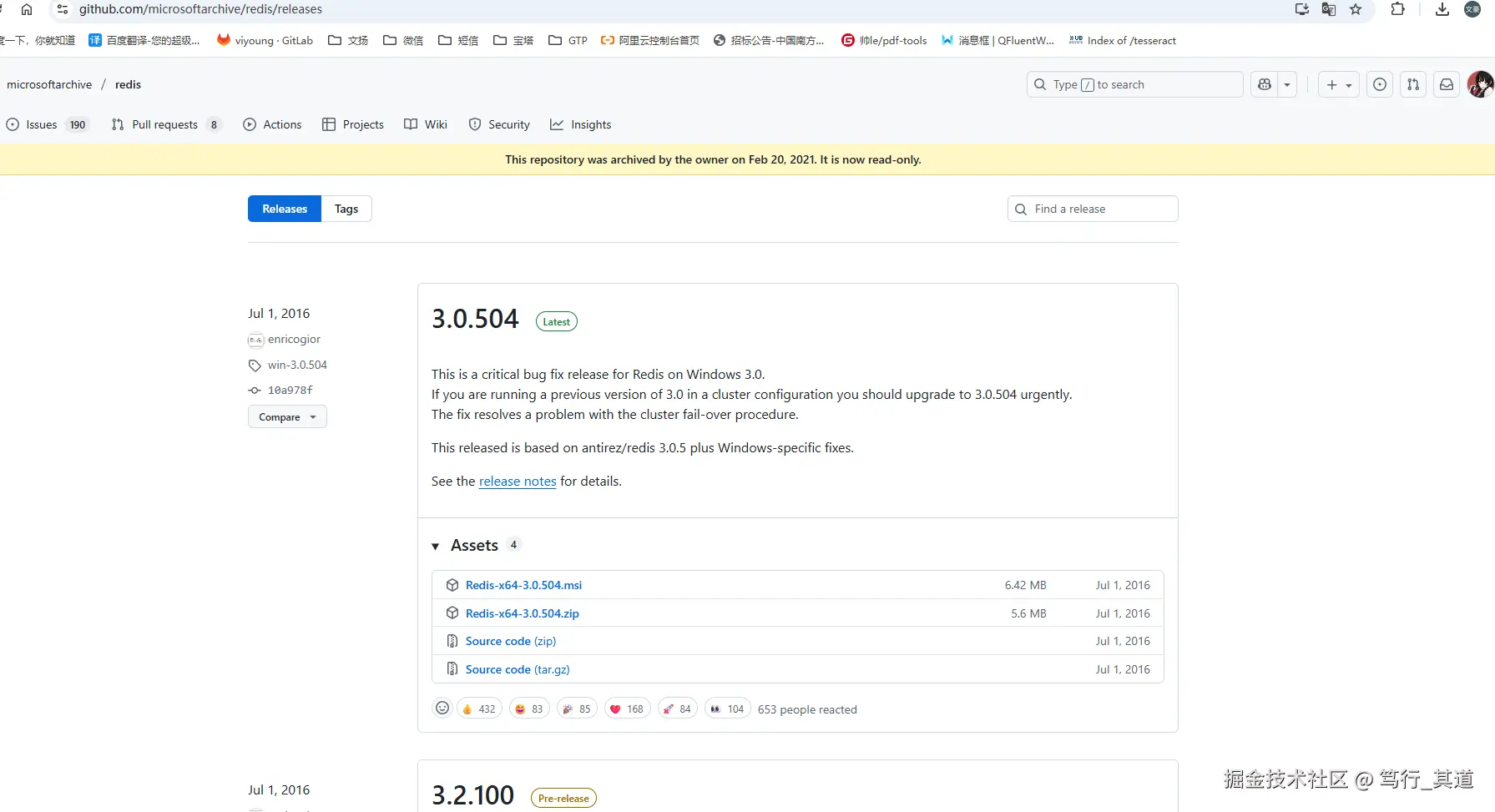Click the Type / to search box
Screen dimensions: 1495x812
point(1135,84)
